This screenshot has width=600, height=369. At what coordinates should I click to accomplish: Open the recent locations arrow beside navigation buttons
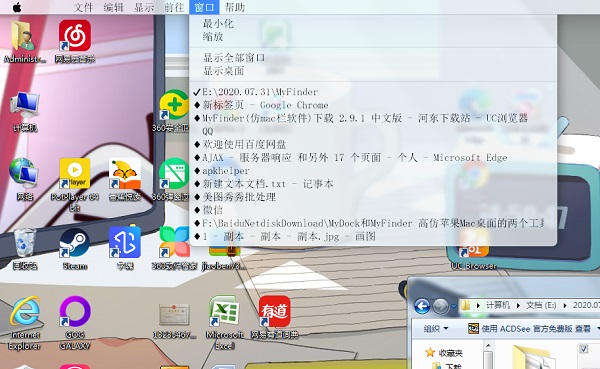click(453, 306)
